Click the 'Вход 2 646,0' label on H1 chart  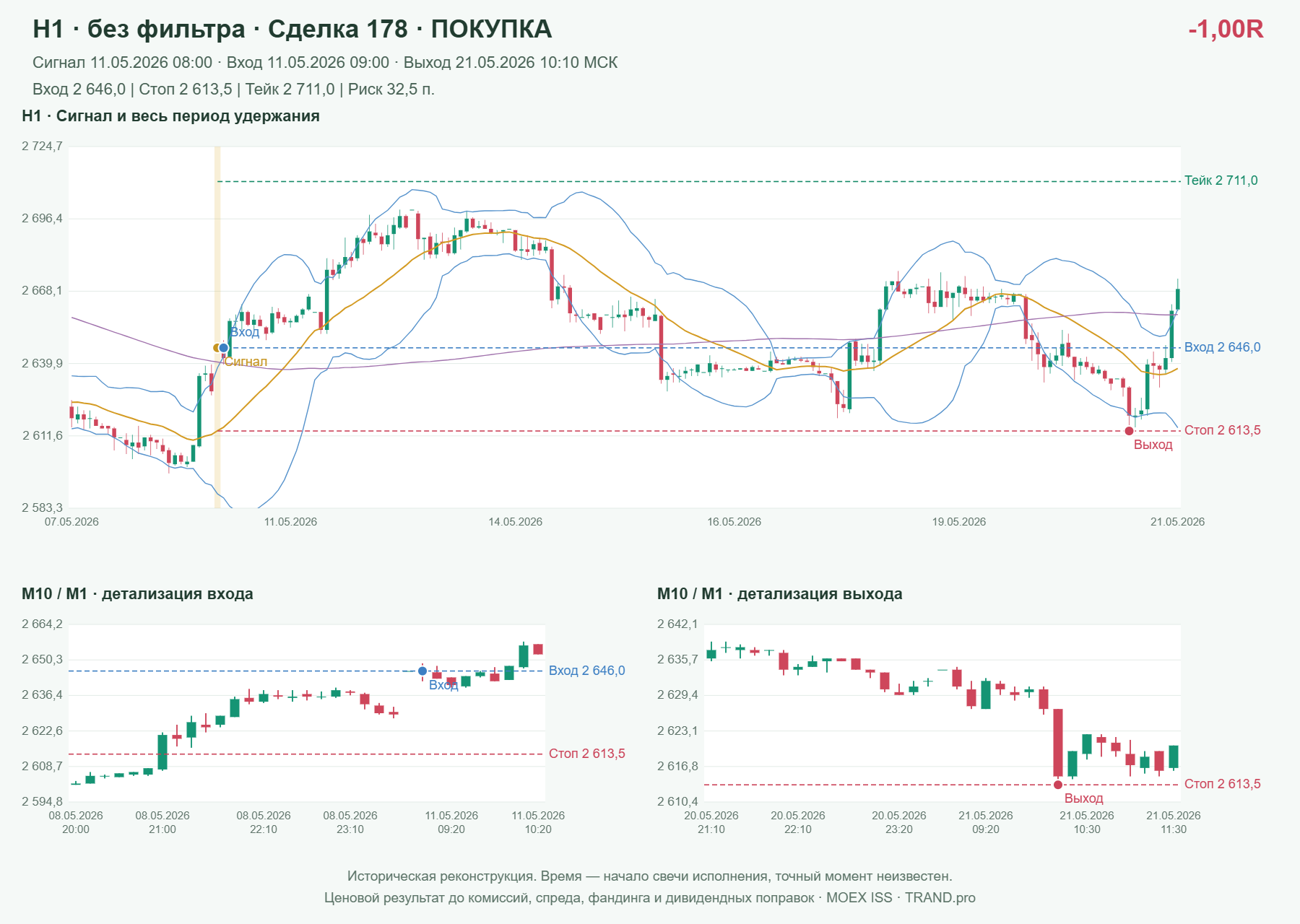pyautogui.click(x=1222, y=347)
